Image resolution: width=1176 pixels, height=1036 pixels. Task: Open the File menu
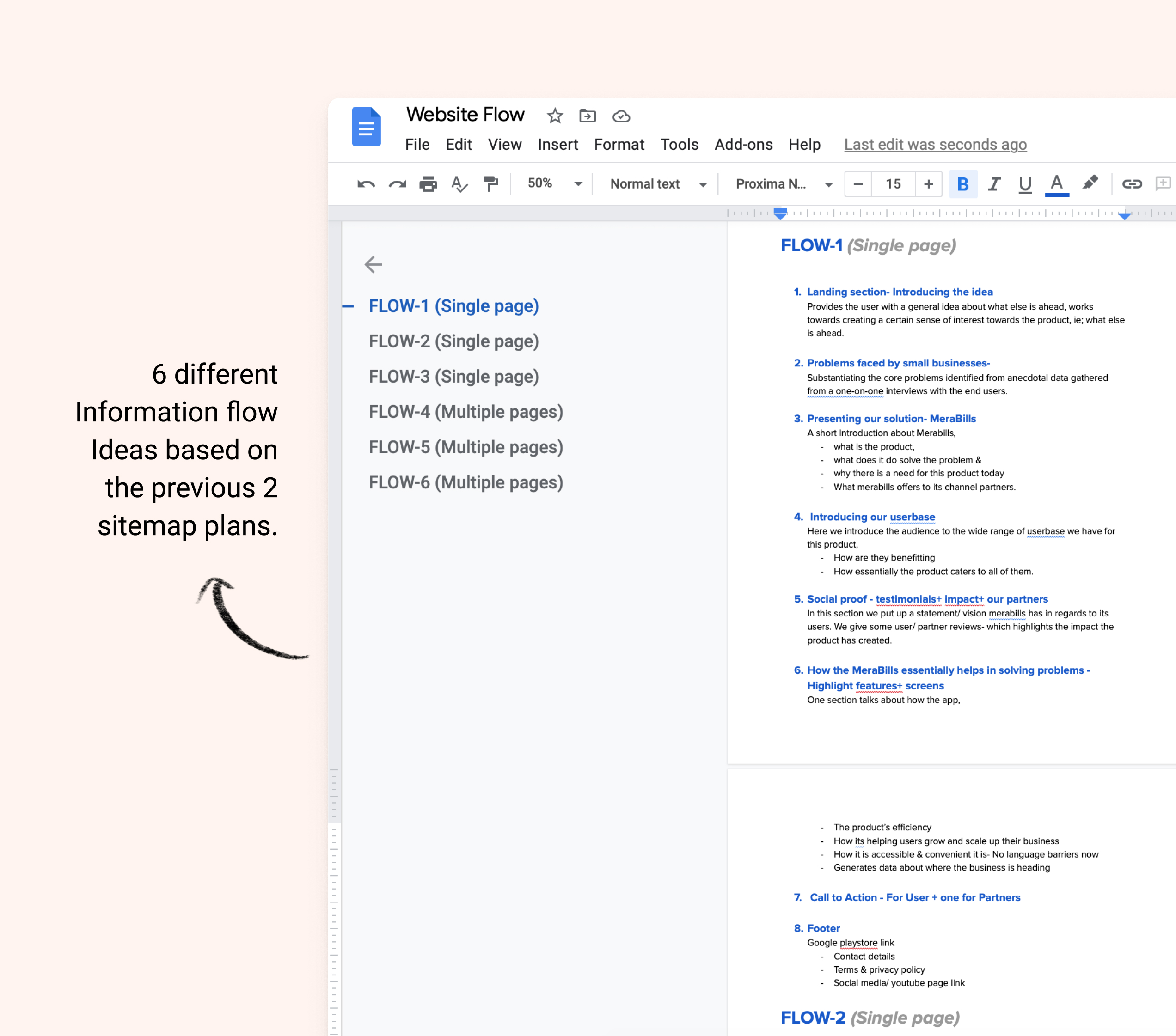tap(417, 144)
